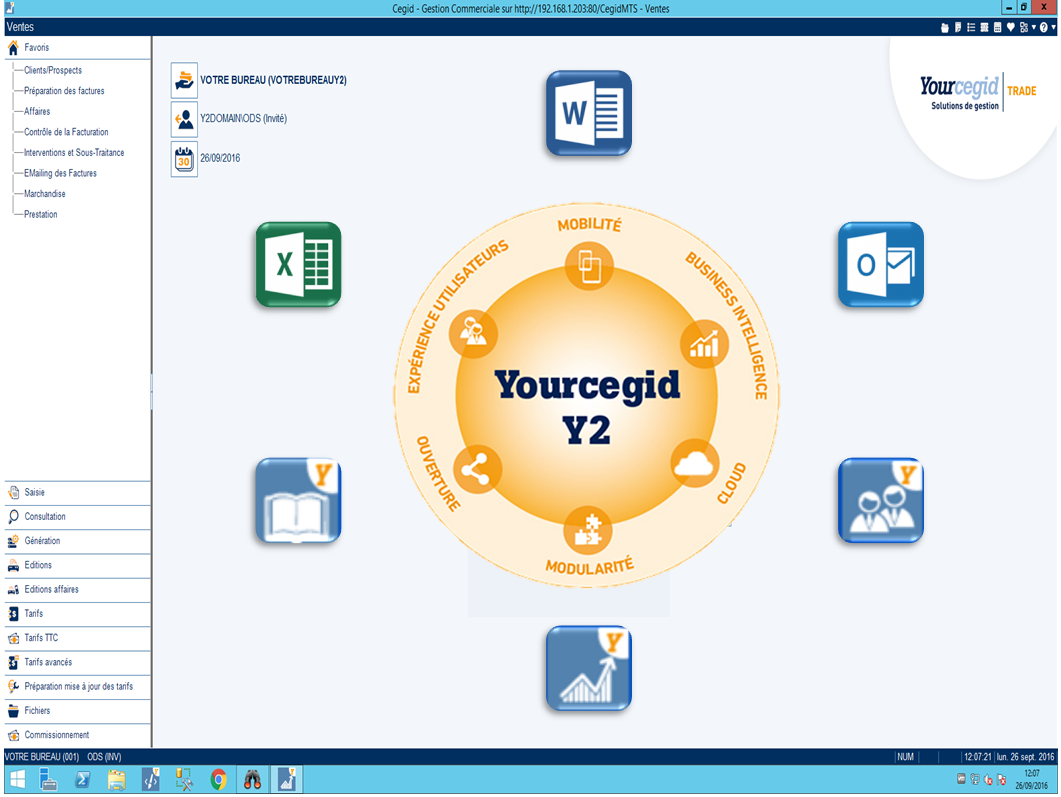Click the Yourcegid Trade logo
1061x797 pixels.
click(978, 93)
